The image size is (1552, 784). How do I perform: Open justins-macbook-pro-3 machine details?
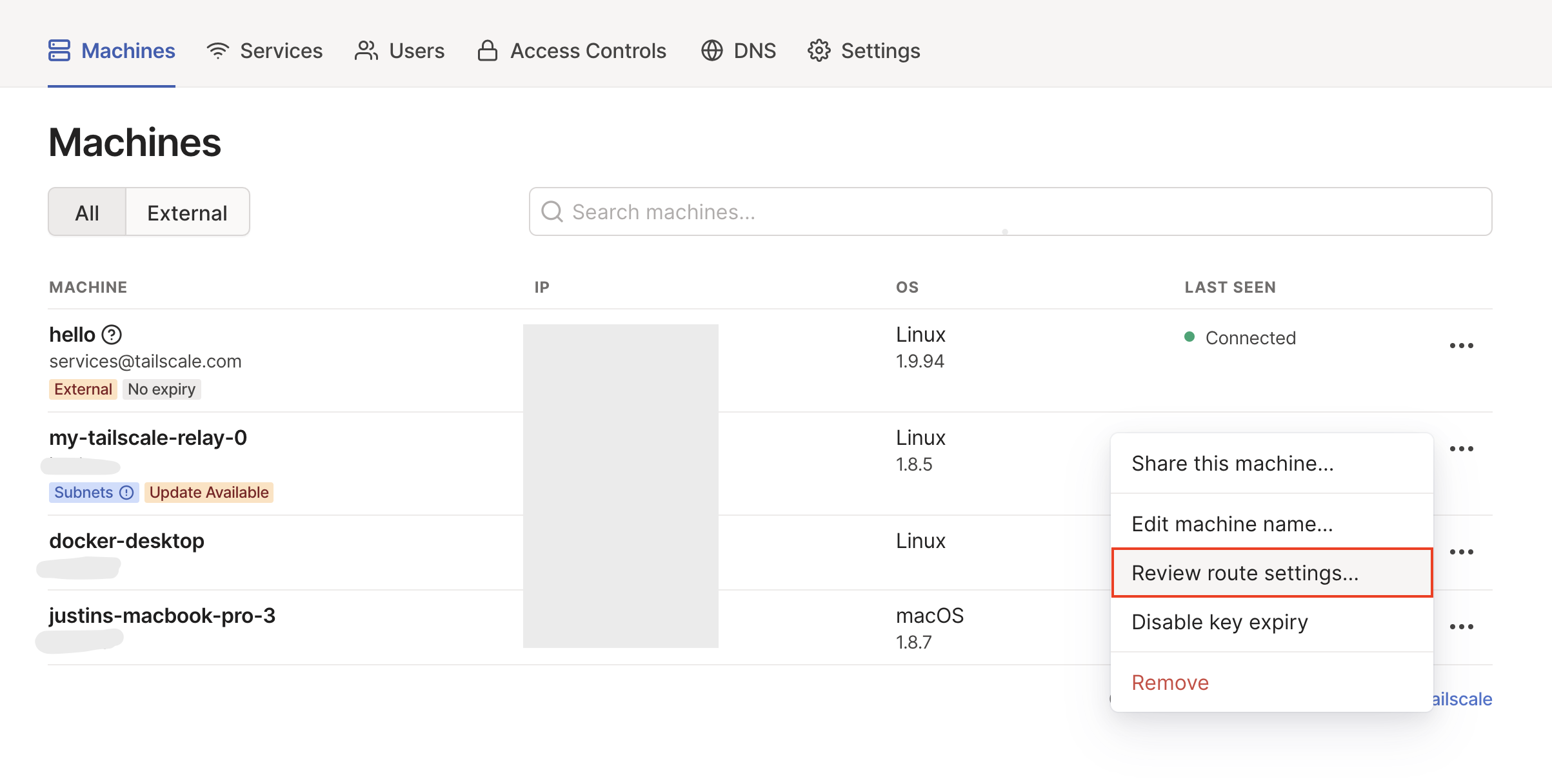[x=162, y=616]
